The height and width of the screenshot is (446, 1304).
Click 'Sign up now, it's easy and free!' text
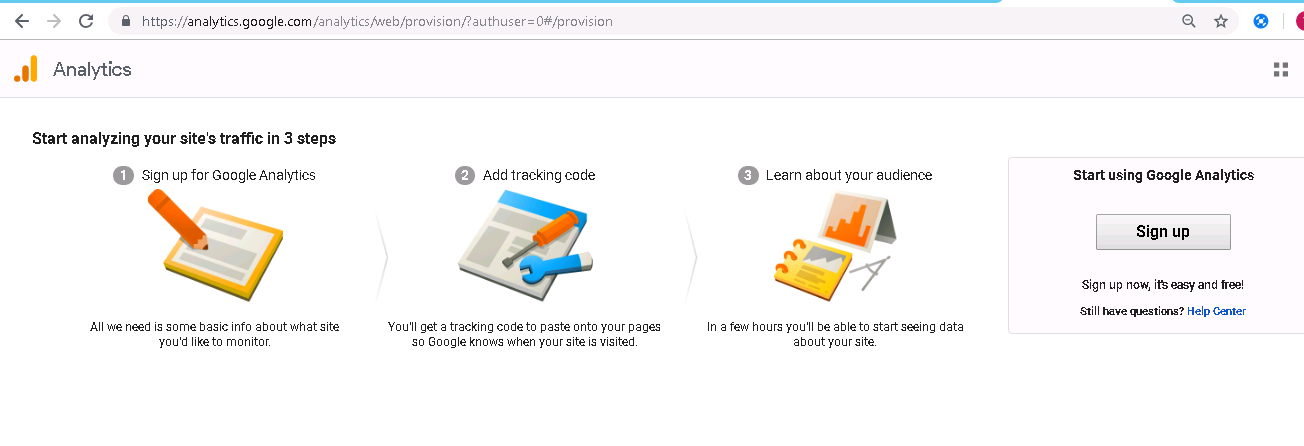pyautogui.click(x=1163, y=285)
